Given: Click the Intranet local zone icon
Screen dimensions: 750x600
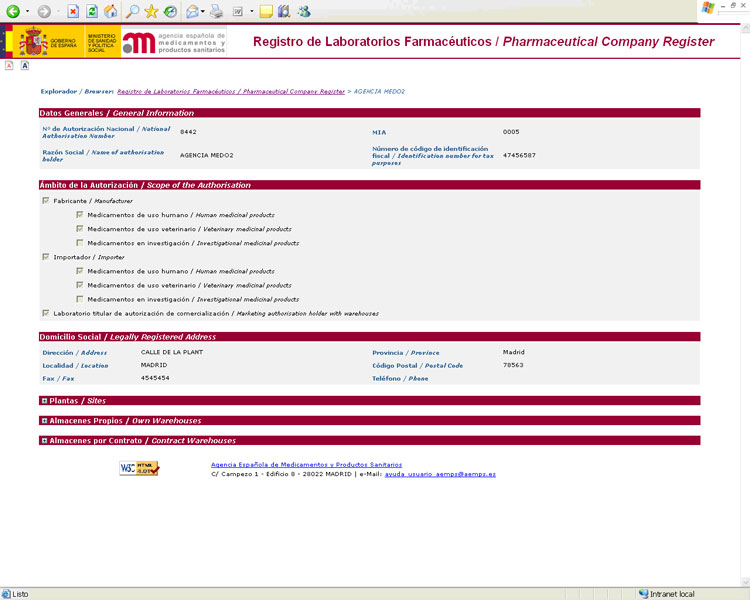Looking at the screenshot, I should [x=643, y=594].
